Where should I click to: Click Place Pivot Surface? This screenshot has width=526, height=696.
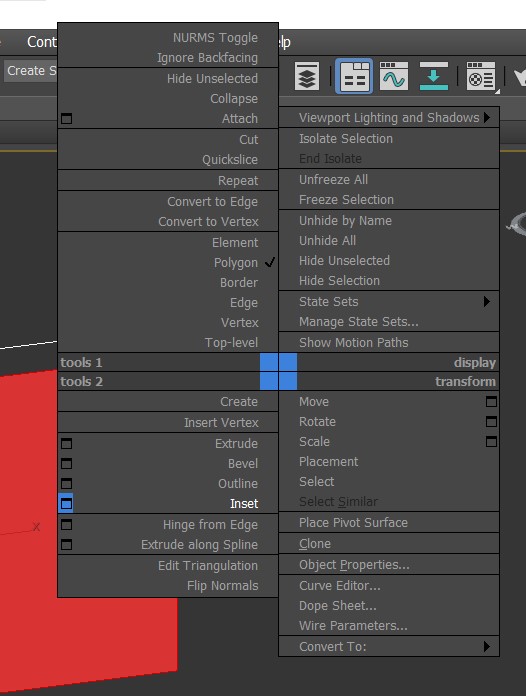tap(353, 522)
